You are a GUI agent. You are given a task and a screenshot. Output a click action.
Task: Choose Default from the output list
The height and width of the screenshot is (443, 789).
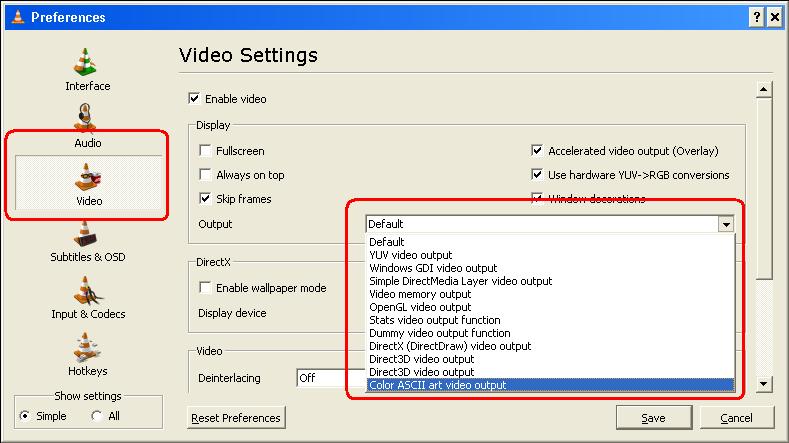[550, 242]
